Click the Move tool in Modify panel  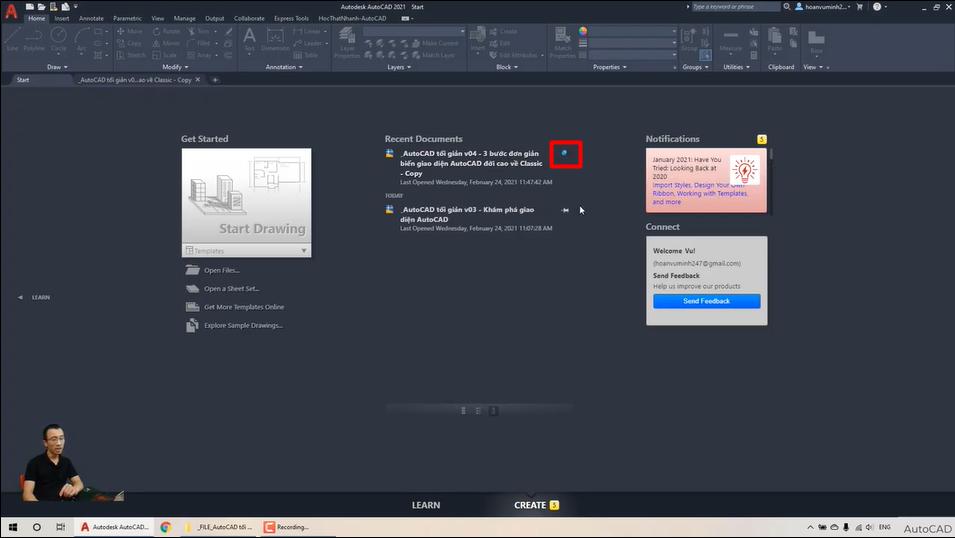click(130, 31)
